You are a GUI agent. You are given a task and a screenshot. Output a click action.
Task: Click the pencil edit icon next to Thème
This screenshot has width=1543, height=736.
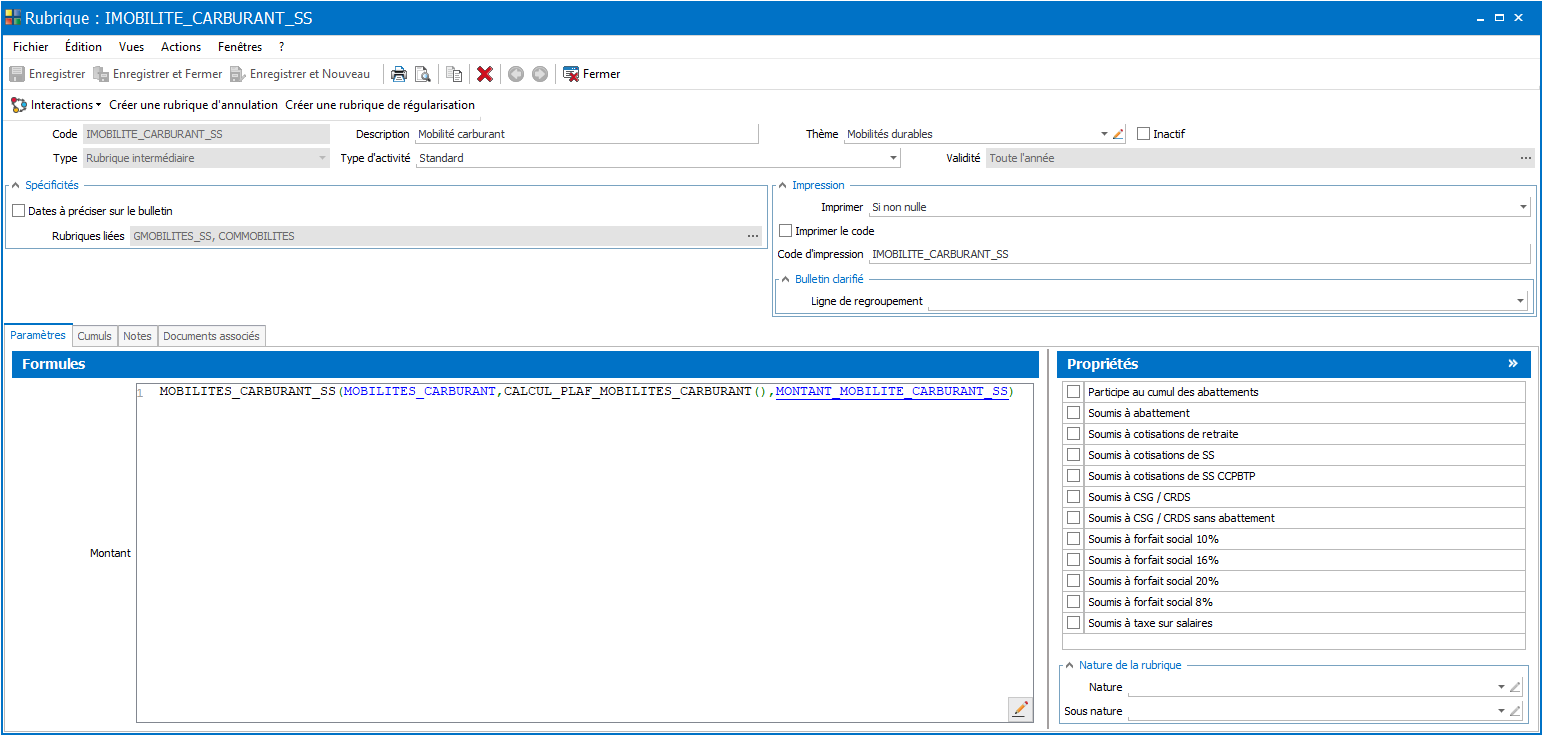click(1118, 134)
